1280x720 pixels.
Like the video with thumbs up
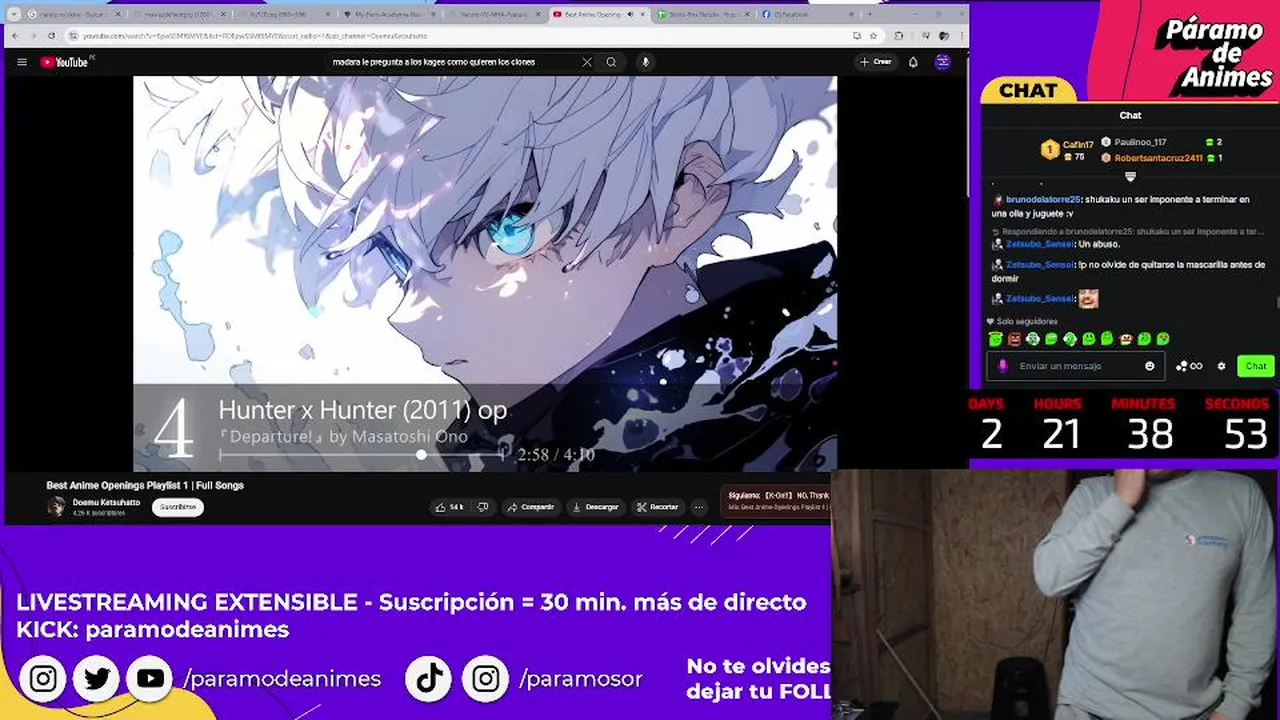(449, 507)
